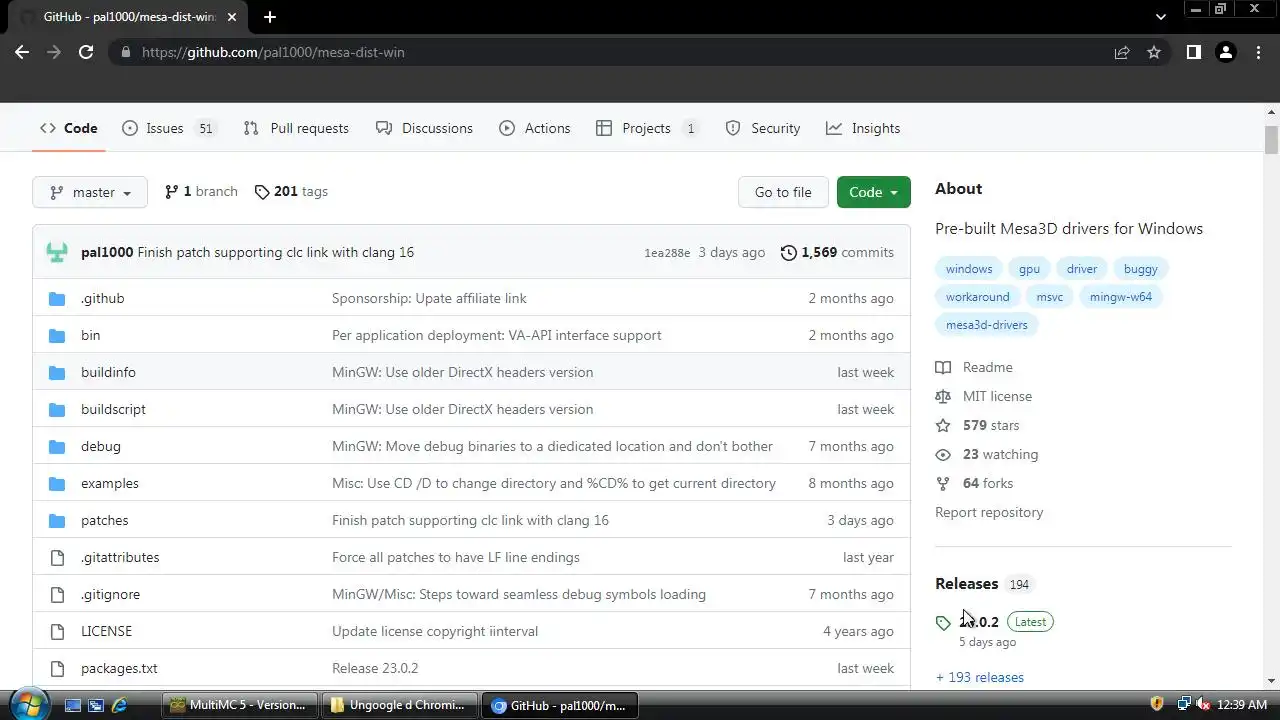
Task: Open a new browser tab
Action: point(269,17)
